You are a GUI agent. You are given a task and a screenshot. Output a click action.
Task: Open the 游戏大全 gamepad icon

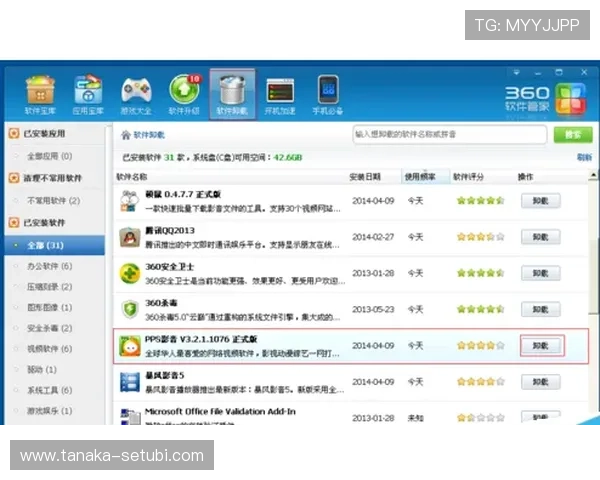(136, 95)
